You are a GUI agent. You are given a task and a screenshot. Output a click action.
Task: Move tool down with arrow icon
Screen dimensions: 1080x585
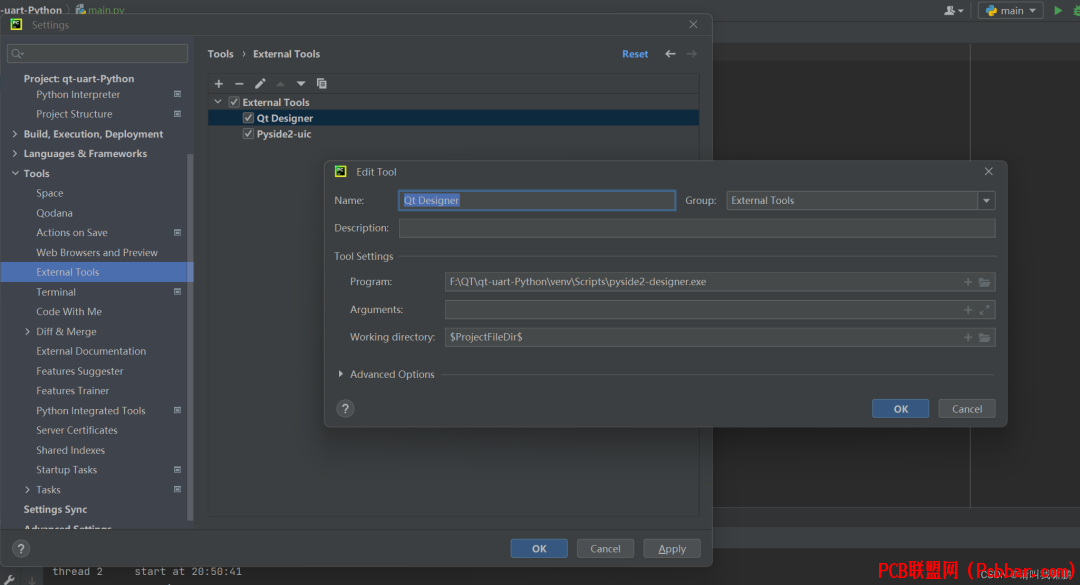tap(301, 83)
